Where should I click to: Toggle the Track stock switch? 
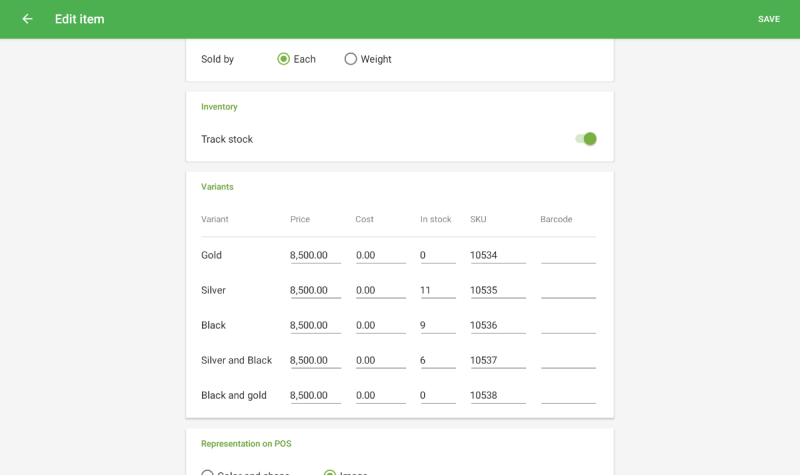pos(586,139)
